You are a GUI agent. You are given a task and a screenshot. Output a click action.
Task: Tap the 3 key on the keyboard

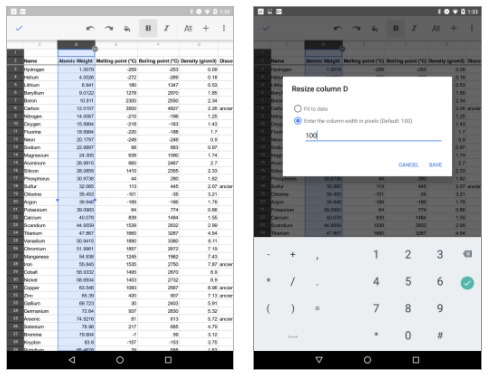[x=440, y=255]
